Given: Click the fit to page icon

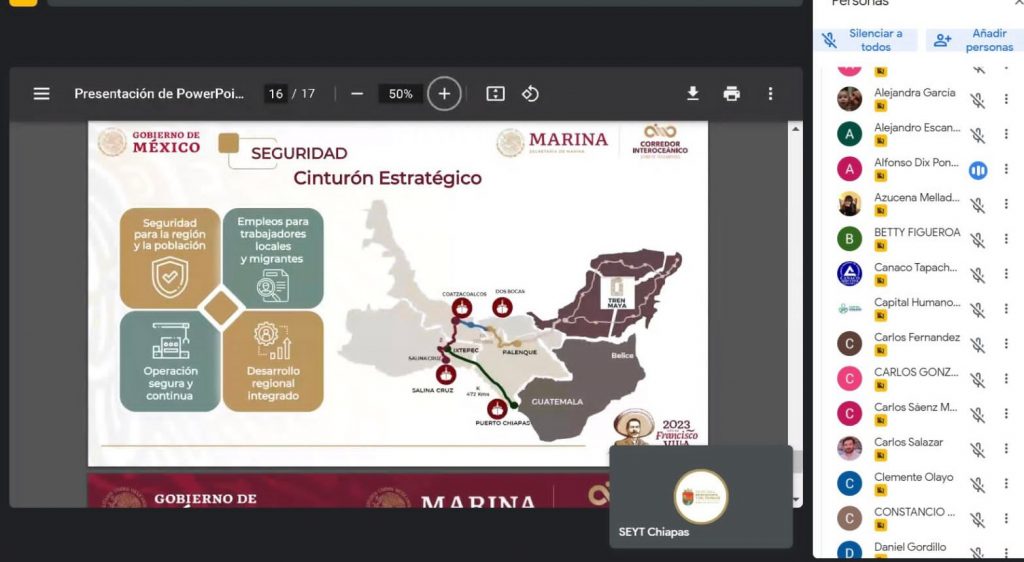Looking at the screenshot, I should [x=495, y=94].
